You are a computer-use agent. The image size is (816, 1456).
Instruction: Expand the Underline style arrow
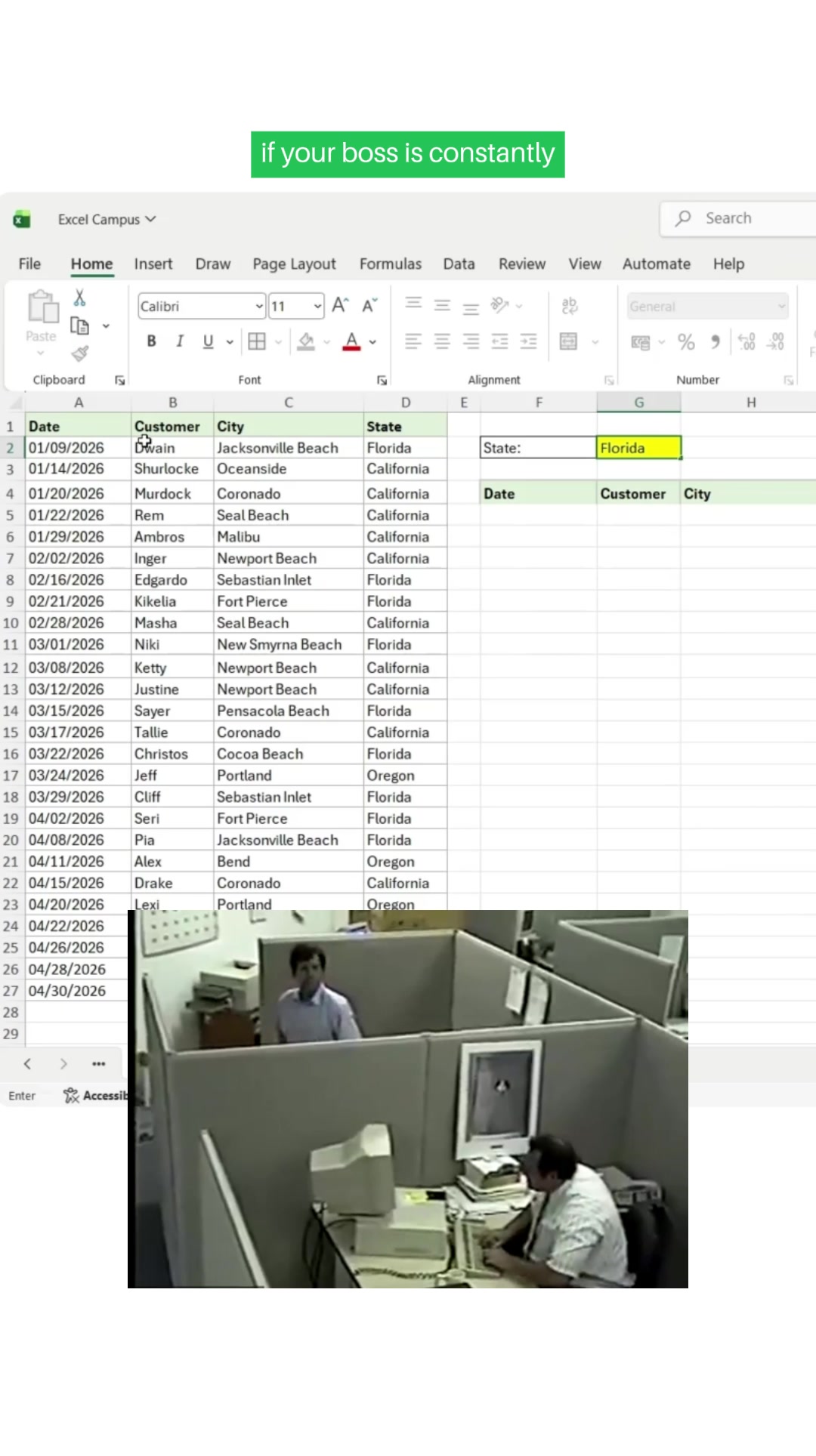230,342
